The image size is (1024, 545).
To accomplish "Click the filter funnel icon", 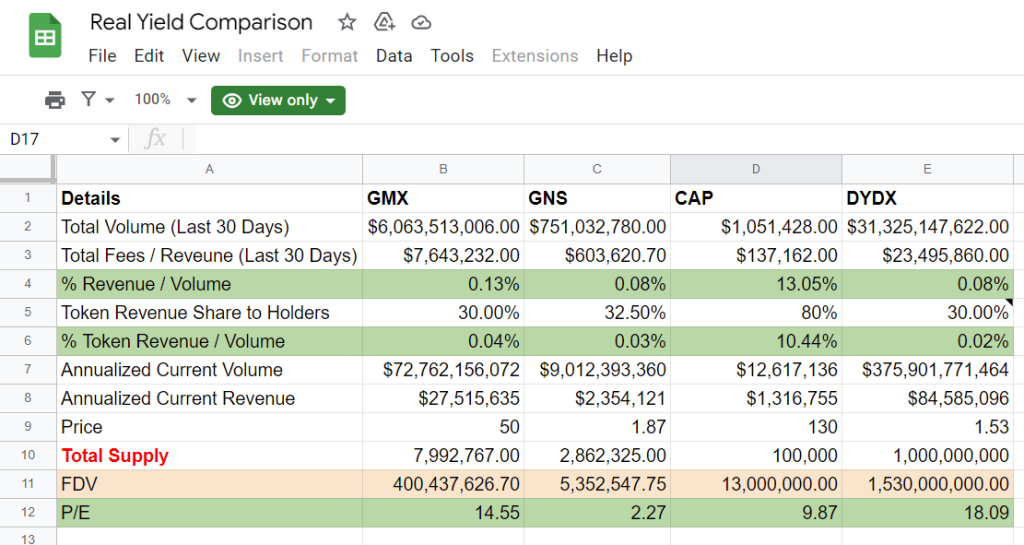I will coord(88,99).
